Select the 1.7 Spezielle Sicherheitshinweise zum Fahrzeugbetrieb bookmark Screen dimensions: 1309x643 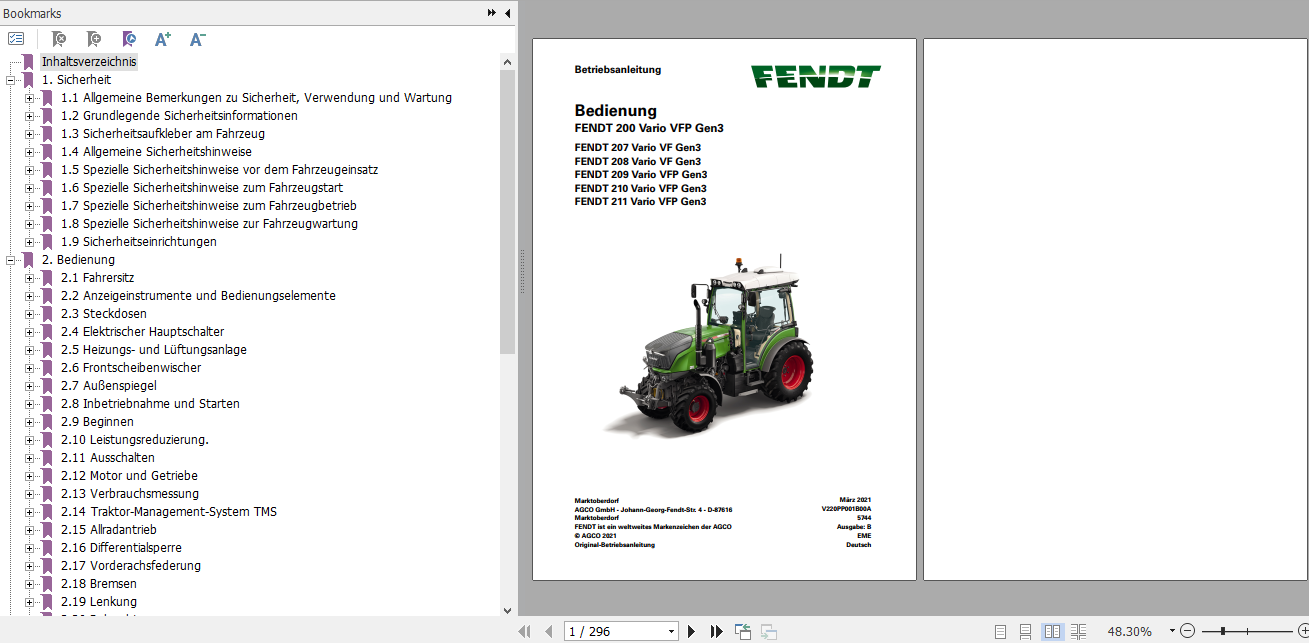point(208,206)
